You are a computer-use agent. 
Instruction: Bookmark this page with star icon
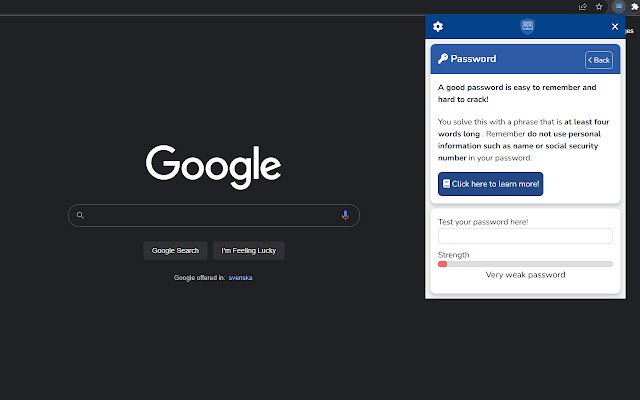[x=599, y=7]
